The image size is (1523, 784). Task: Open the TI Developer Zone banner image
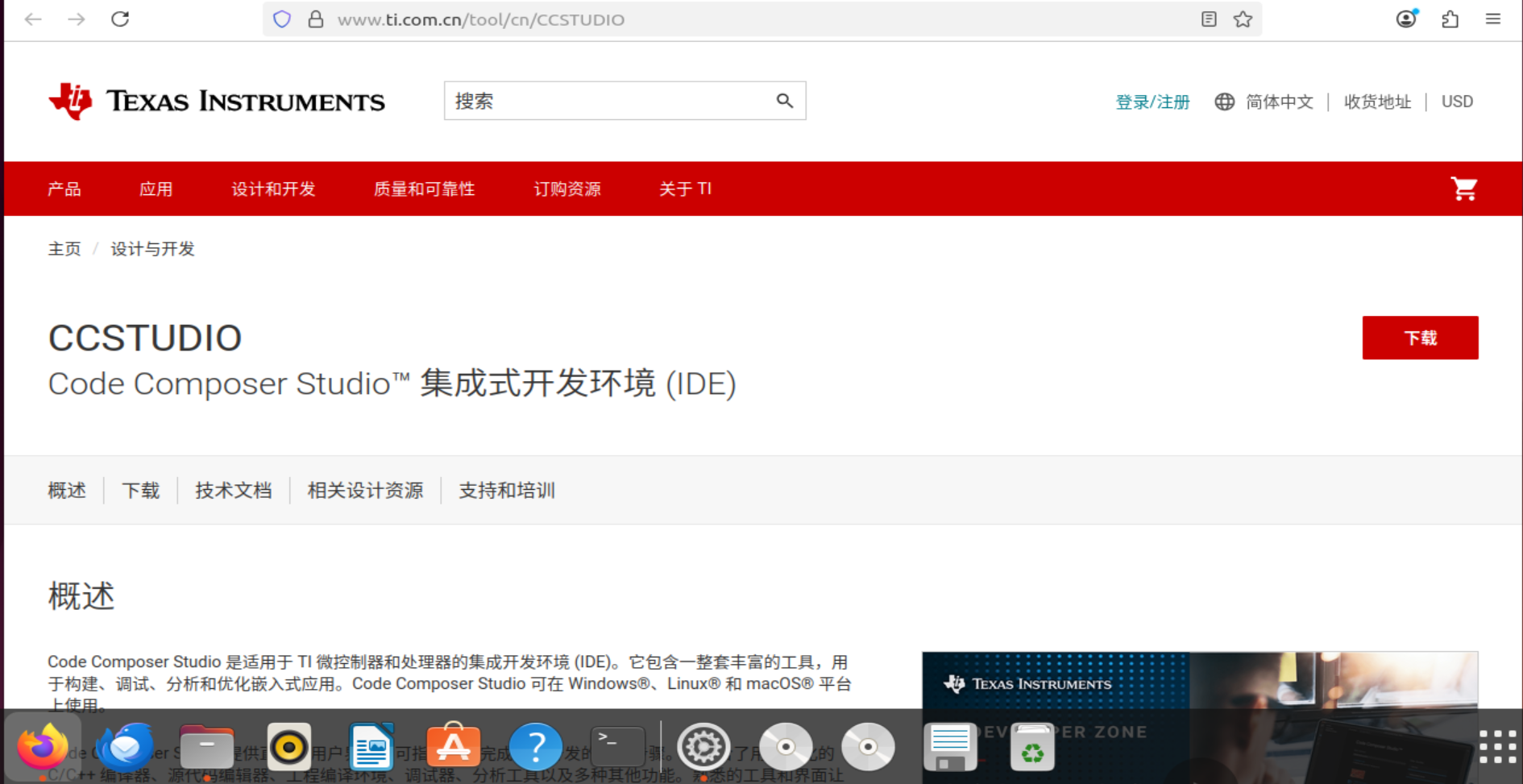(x=1200, y=717)
